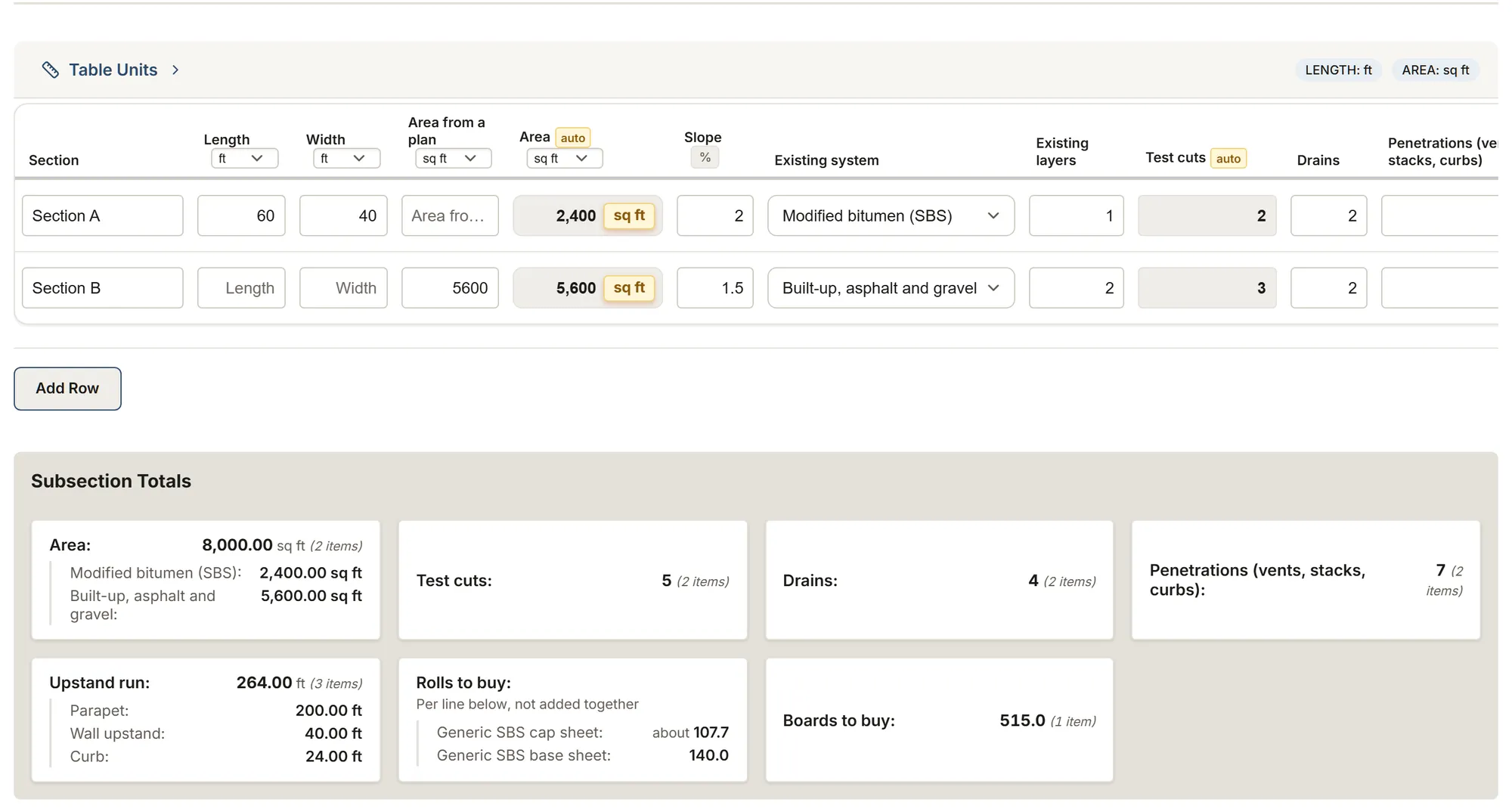
Task: Click the Section A name field
Action: click(103, 215)
